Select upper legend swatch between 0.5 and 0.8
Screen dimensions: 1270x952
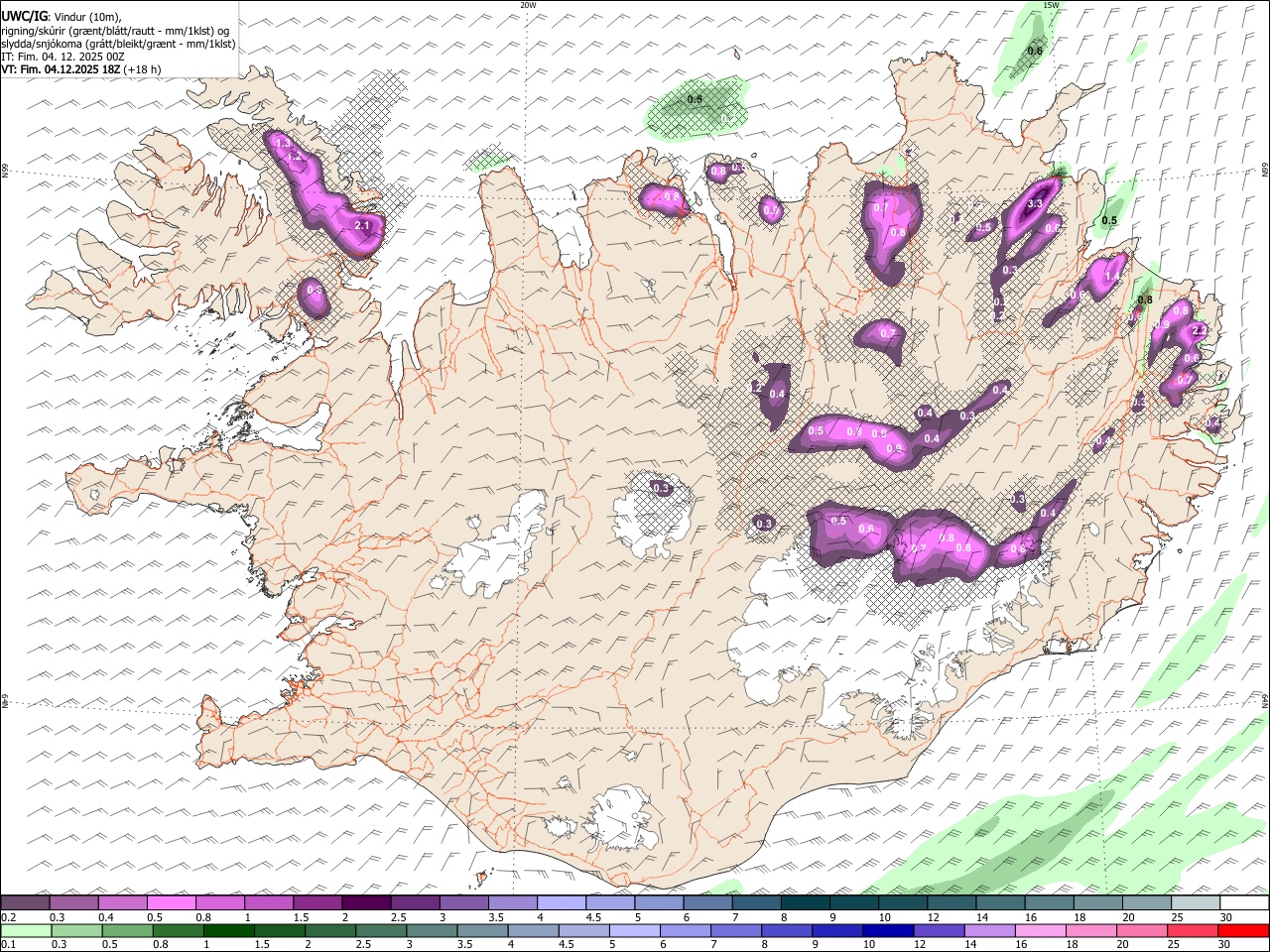tap(171, 903)
